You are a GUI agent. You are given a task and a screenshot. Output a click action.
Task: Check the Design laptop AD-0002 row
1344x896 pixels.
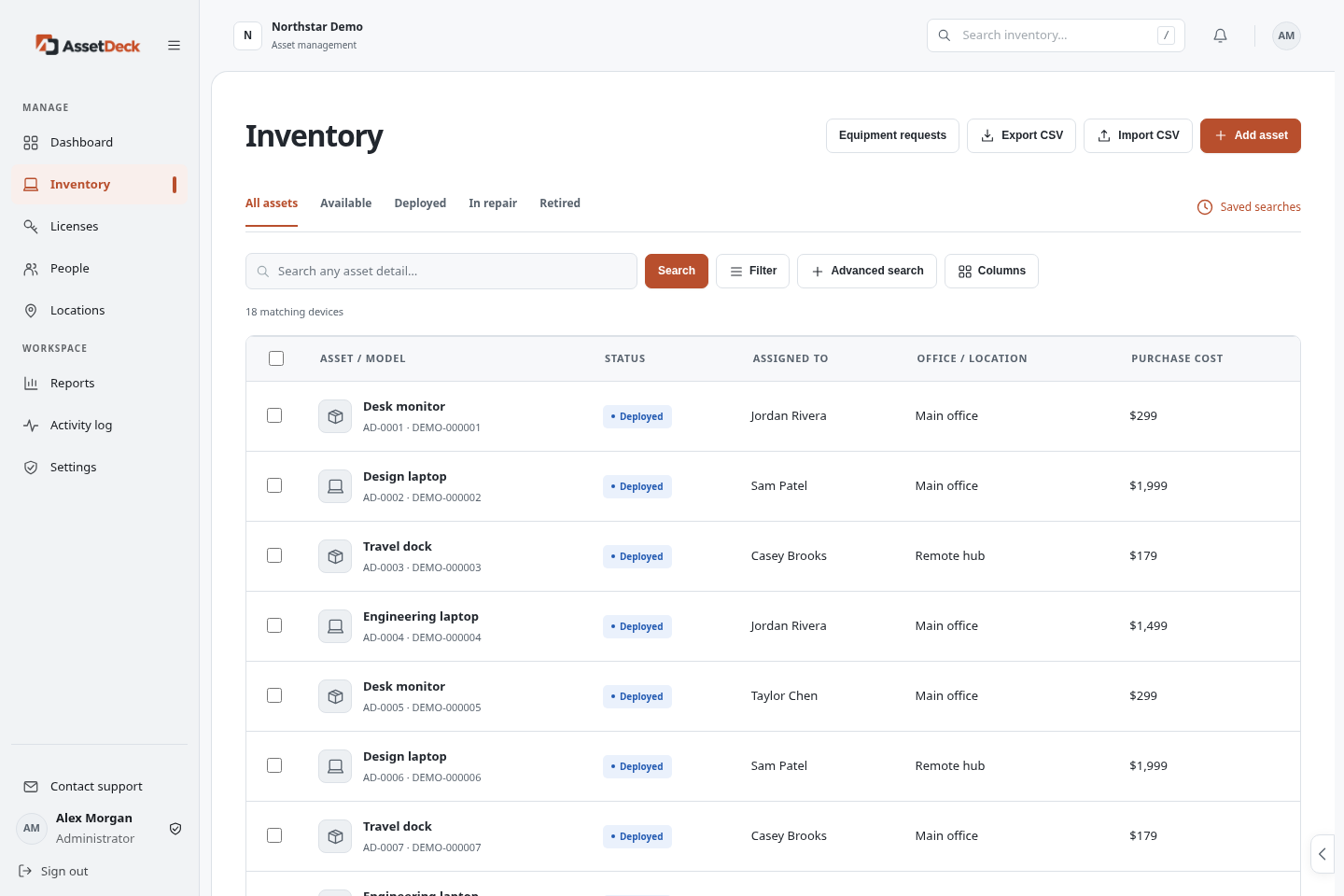(274, 485)
